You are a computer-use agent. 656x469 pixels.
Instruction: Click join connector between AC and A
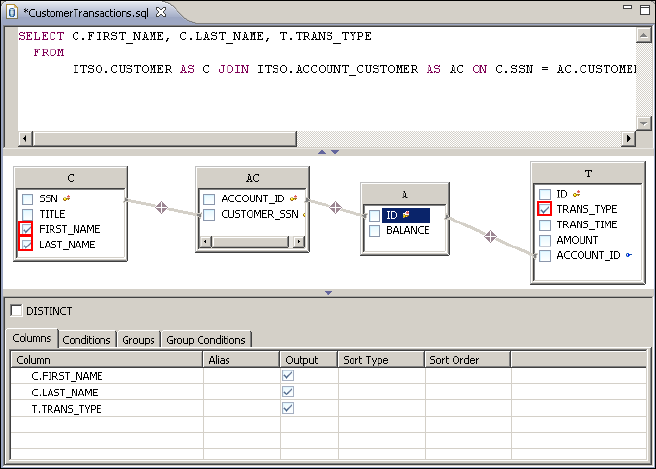click(x=335, y=207)
